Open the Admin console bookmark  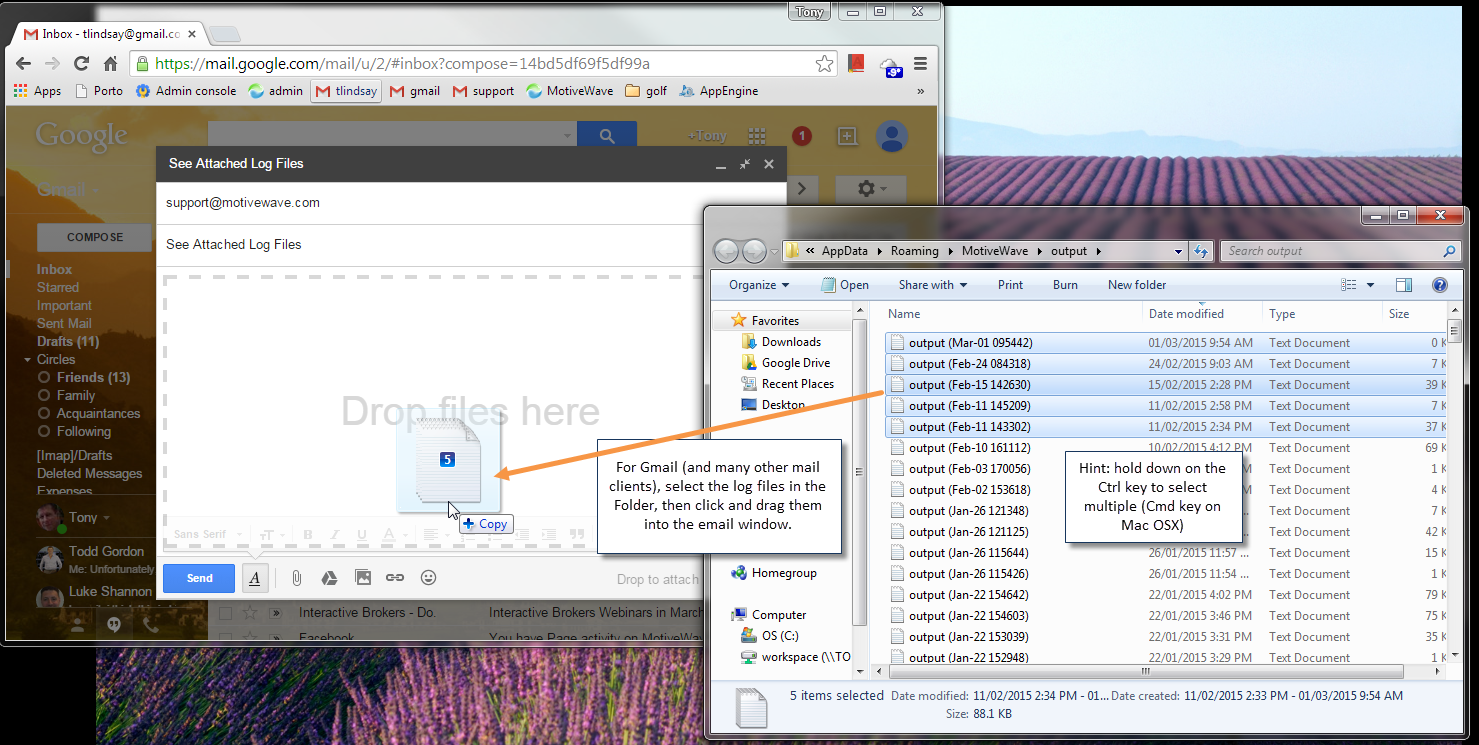[x=186, y=91]
